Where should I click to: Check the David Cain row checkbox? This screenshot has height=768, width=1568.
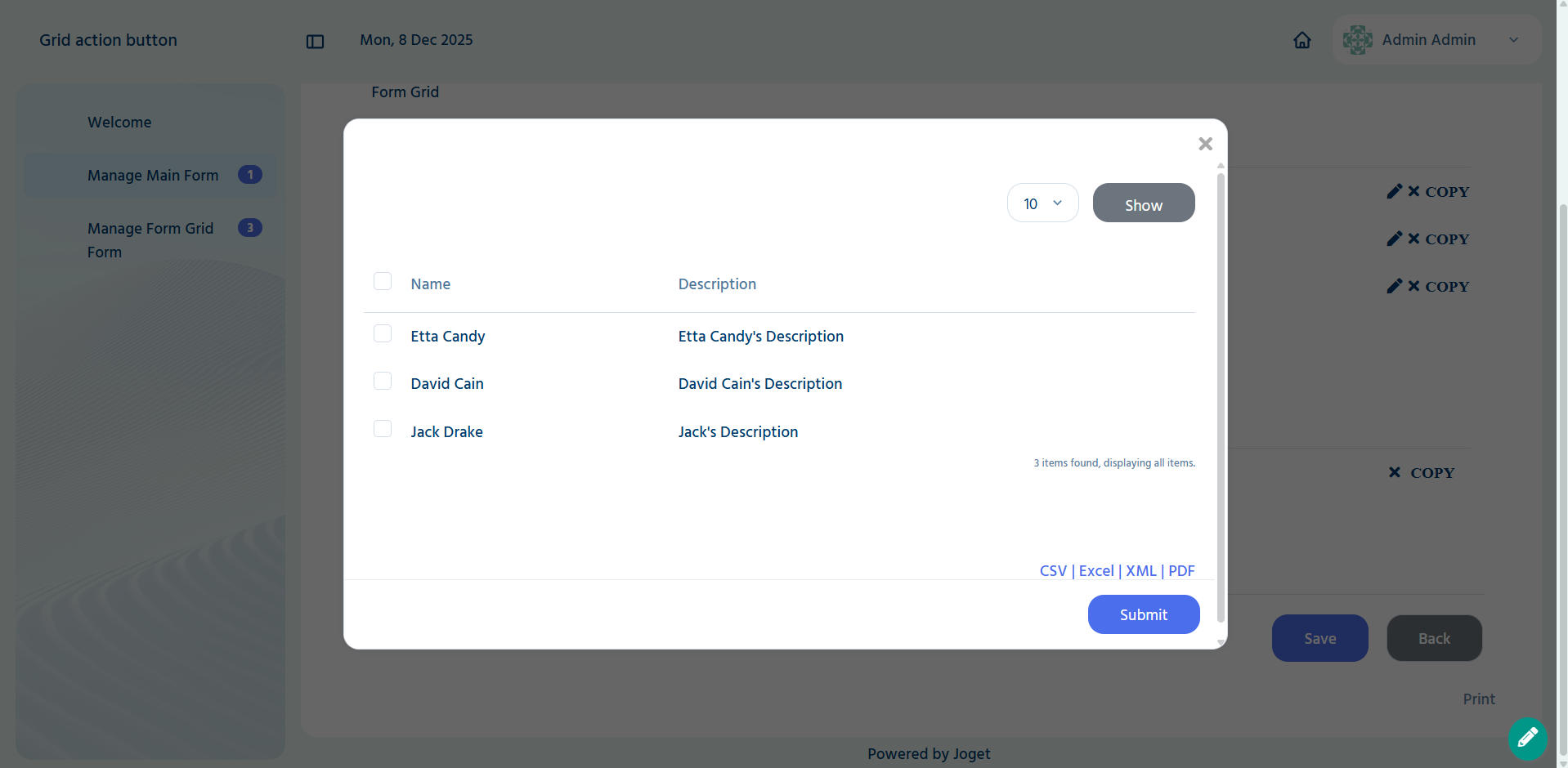(x=383, y=381)
